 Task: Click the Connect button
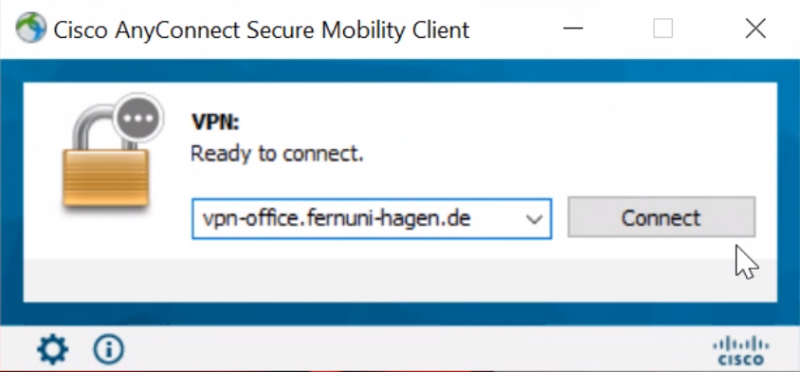pos(661,217)
